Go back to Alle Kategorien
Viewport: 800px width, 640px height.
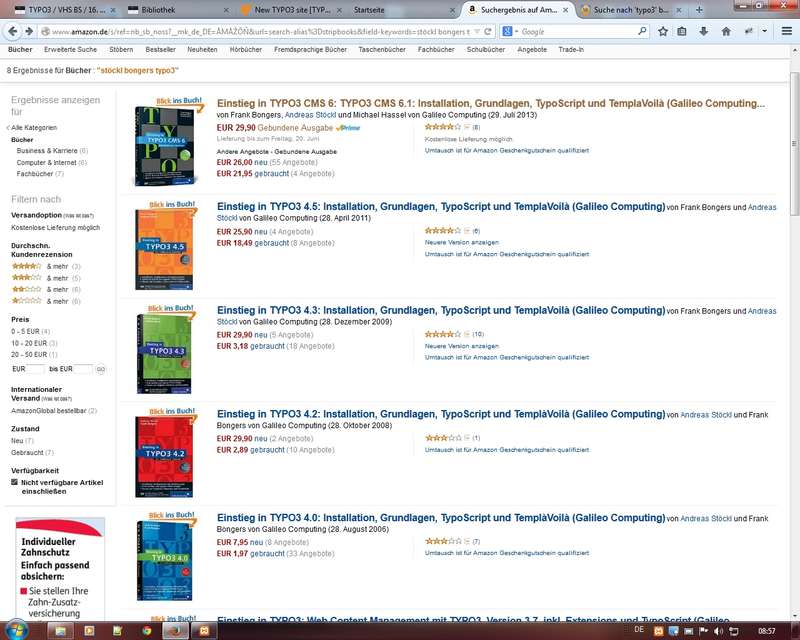(34, 128)
